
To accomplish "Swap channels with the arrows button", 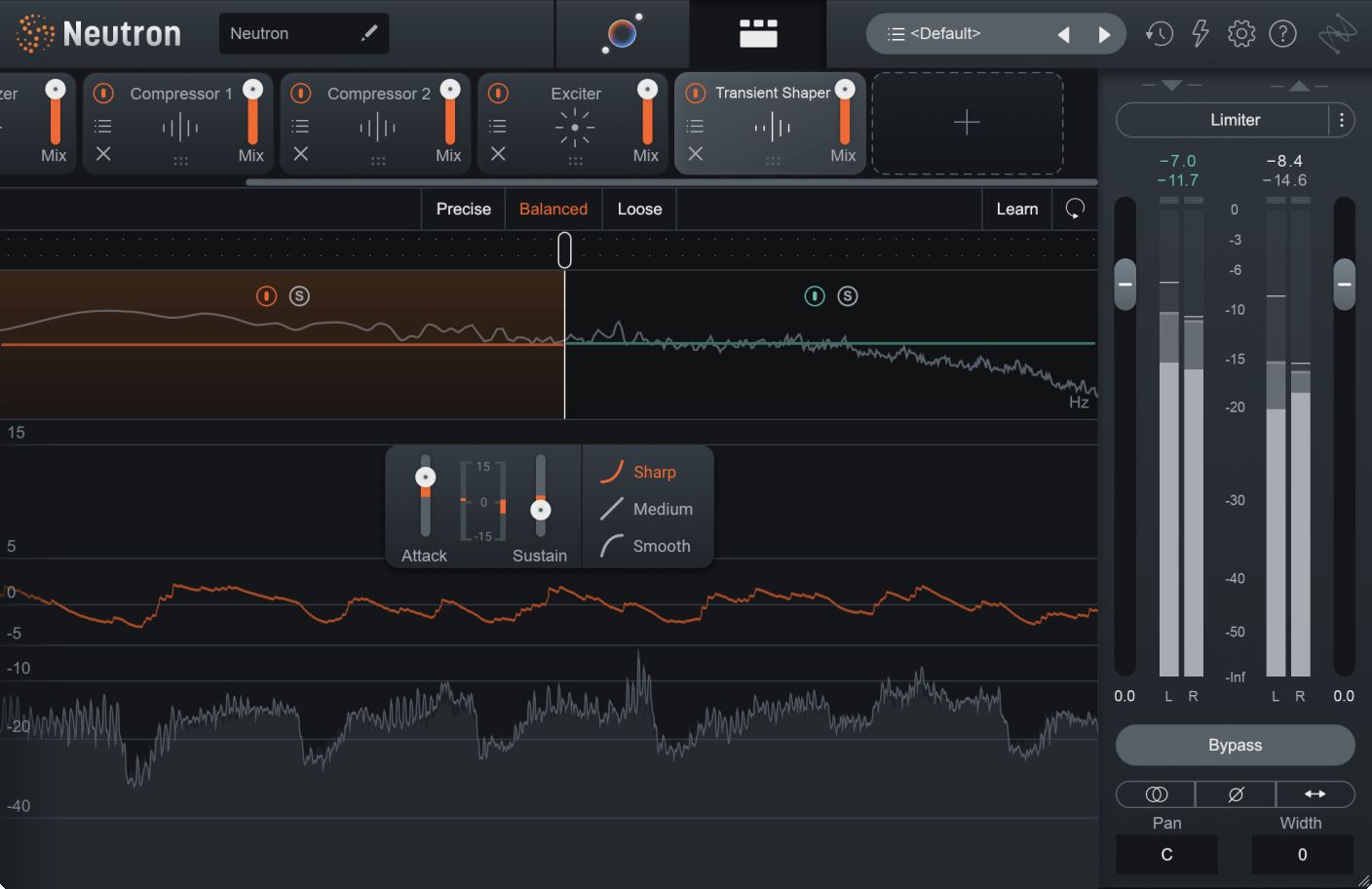I will click(1315, 793).
